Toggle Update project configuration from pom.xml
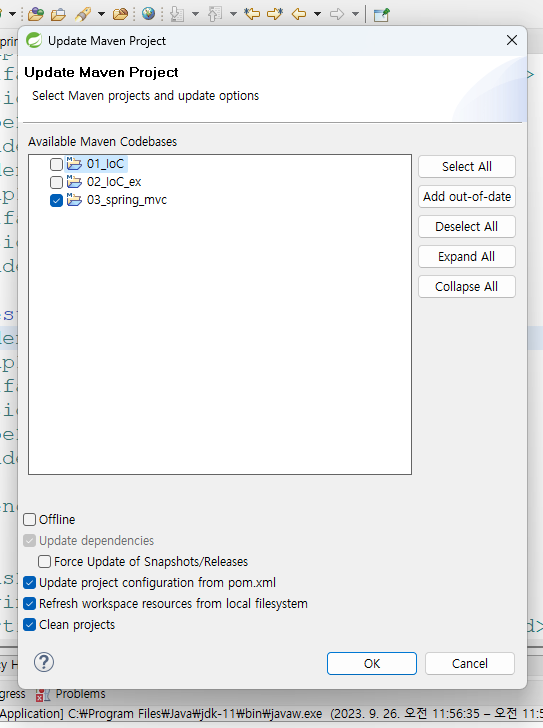Screen dimensions: 543x728 (30, 583)
